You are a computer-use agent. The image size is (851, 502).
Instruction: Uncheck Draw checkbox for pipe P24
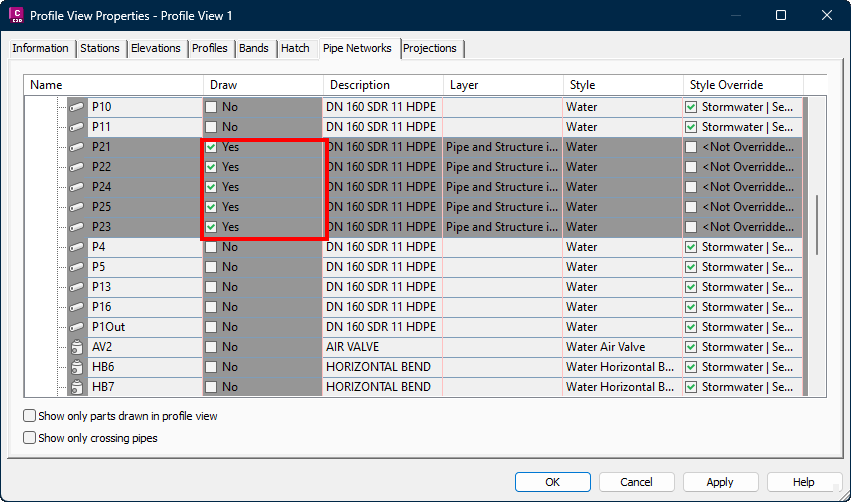point(211,187)
